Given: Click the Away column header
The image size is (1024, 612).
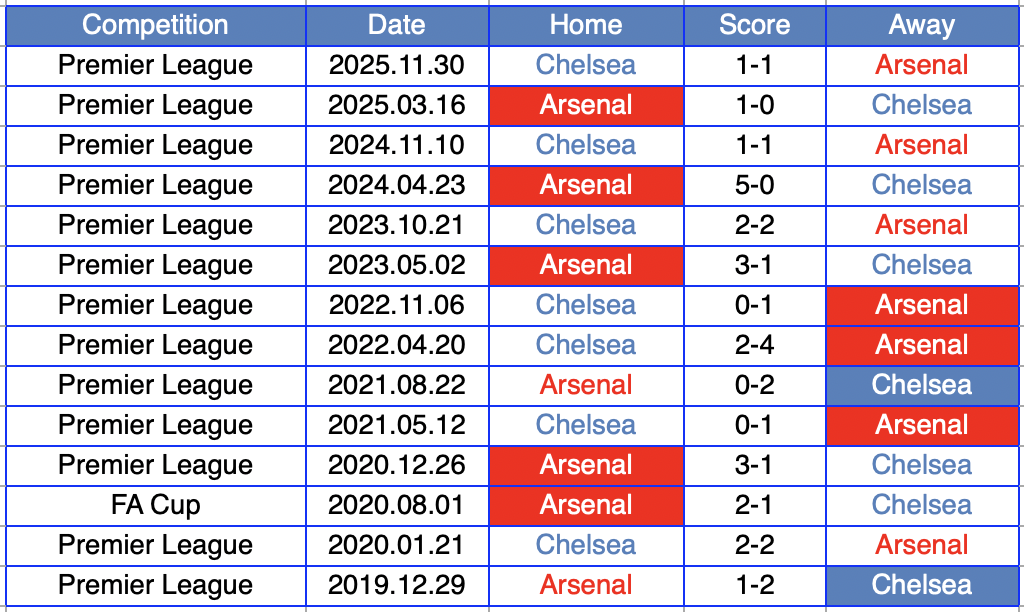Looking at the screenshot, I should (921, 25).
